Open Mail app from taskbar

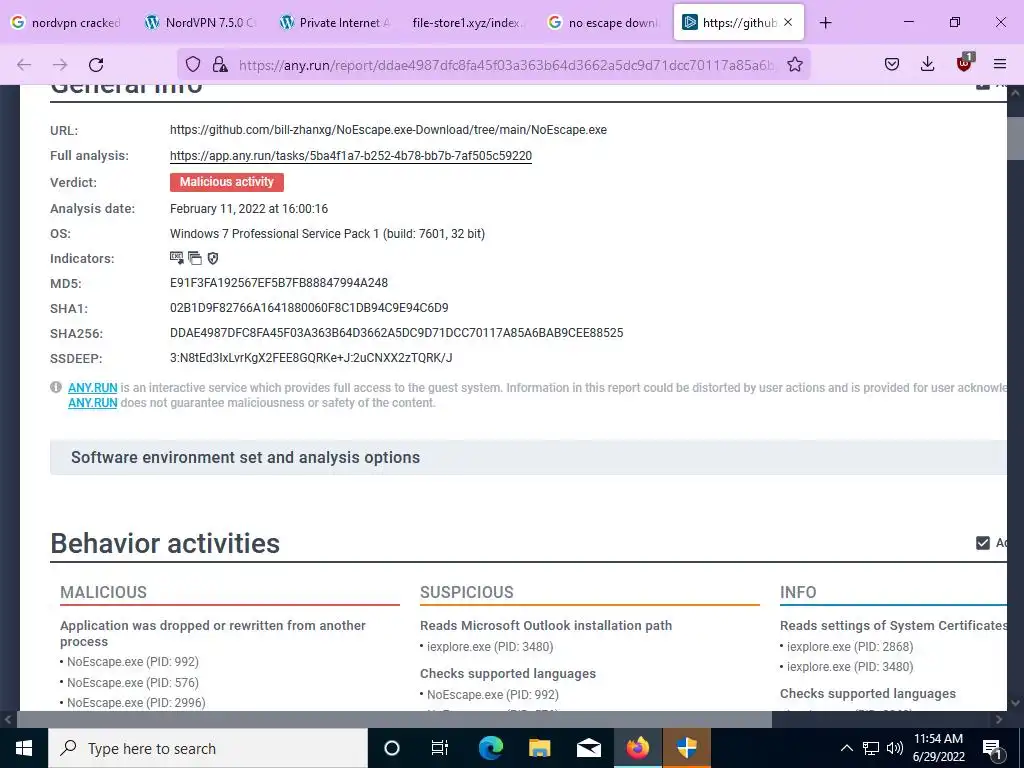coord(588,748)
